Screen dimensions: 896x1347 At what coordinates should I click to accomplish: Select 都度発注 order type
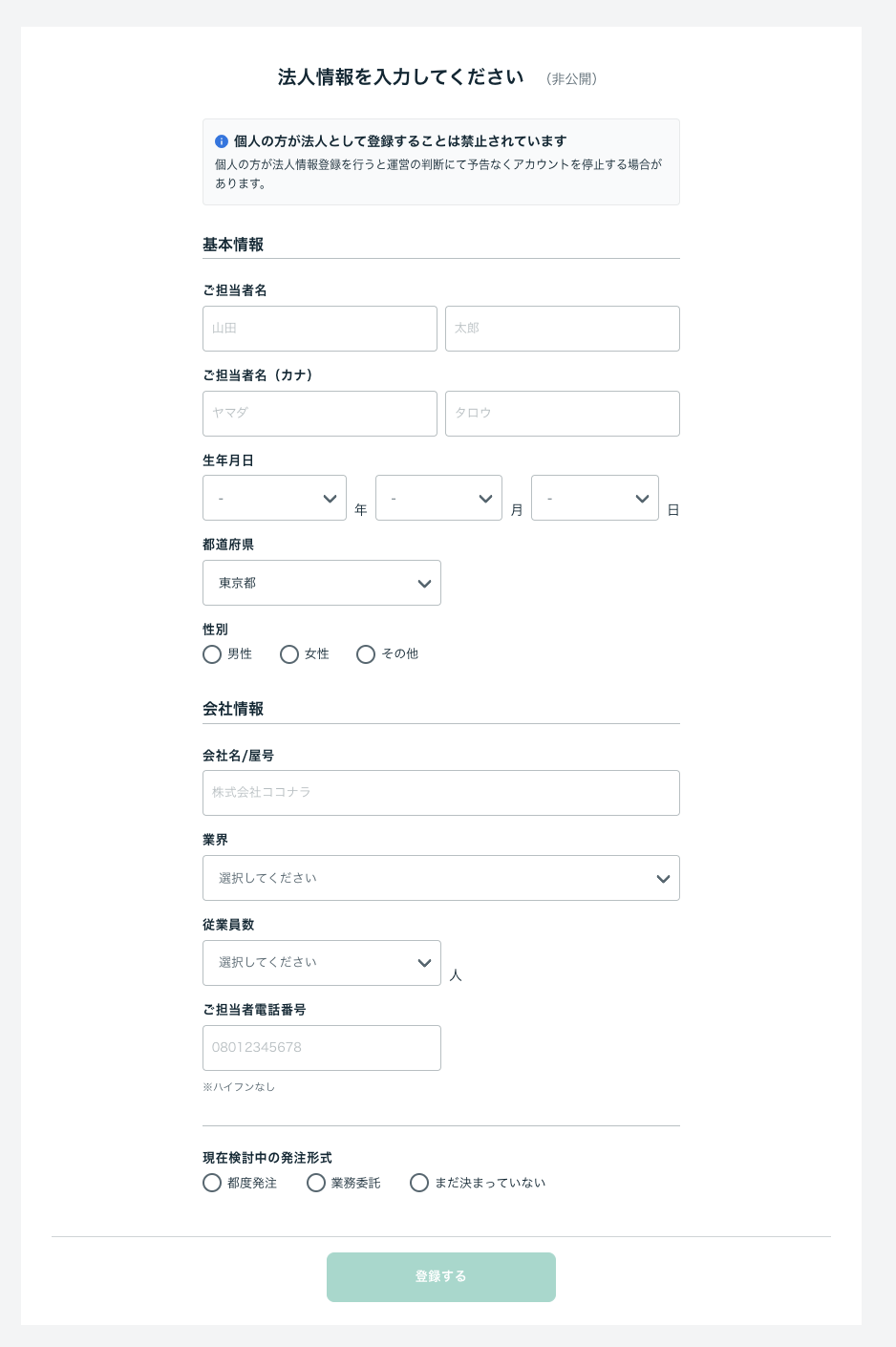point(212,1183)
